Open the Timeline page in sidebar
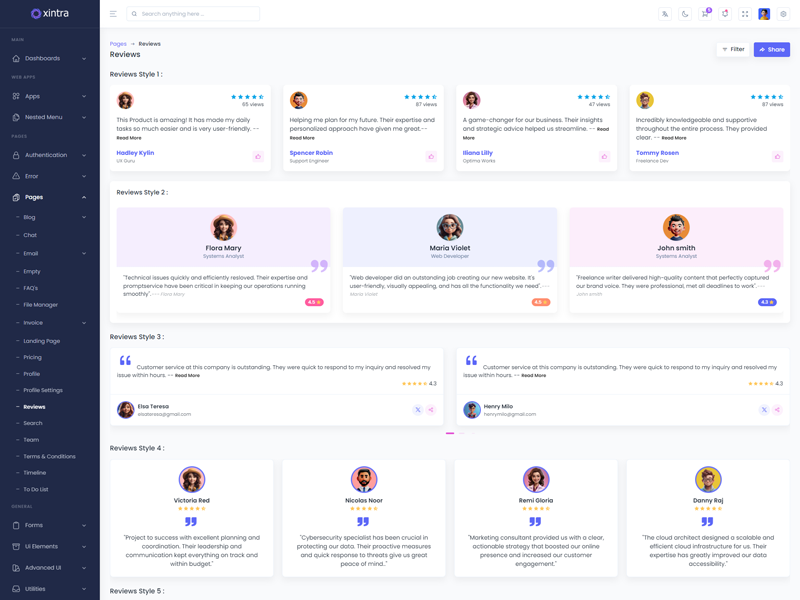 35,473
